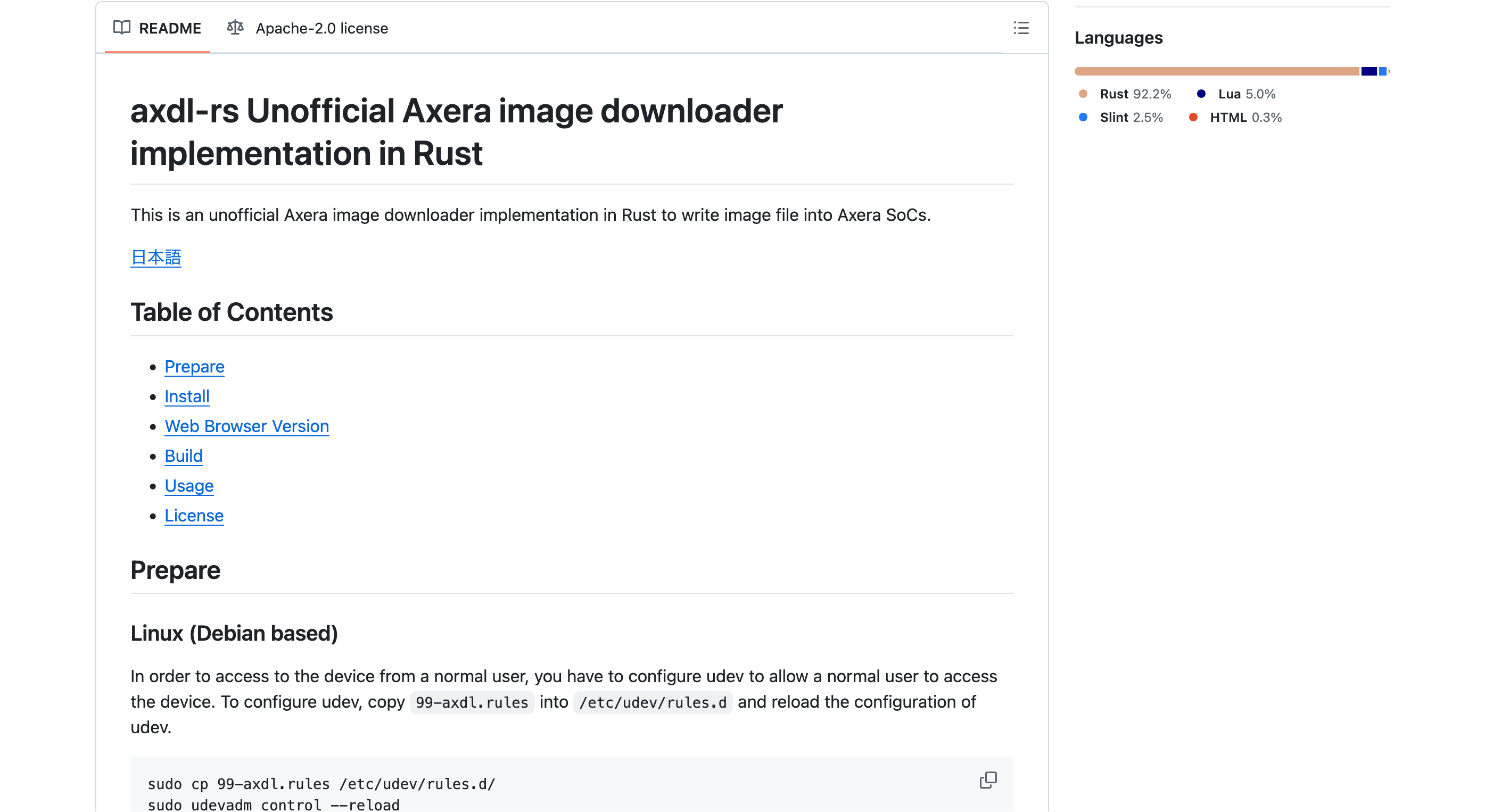Screen dimensions: 1485x812
Task: Click the light blue Slint bar segment
Action: pyautogui.click(x=1382, y=71)
